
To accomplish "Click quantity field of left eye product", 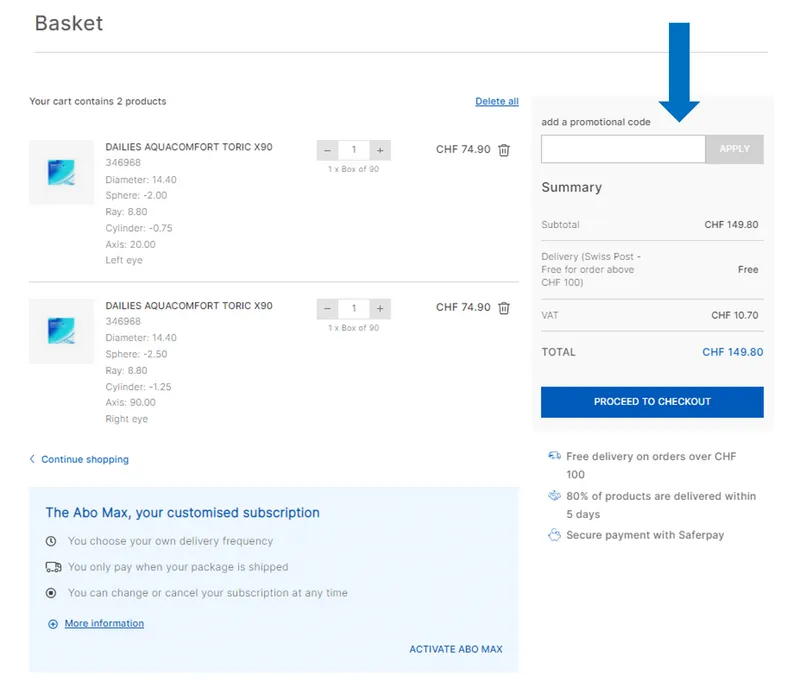I will [x=354, y=150].
